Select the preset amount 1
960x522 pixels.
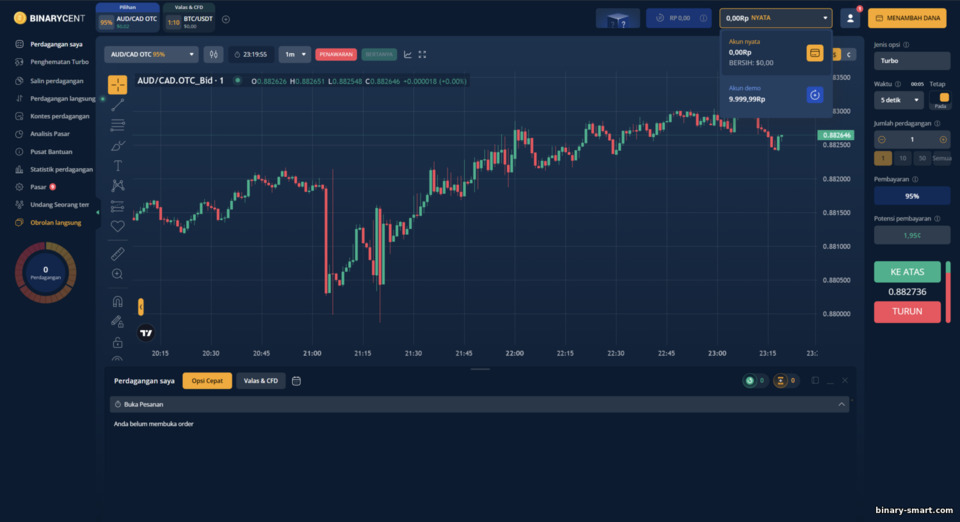coord(883,158)
